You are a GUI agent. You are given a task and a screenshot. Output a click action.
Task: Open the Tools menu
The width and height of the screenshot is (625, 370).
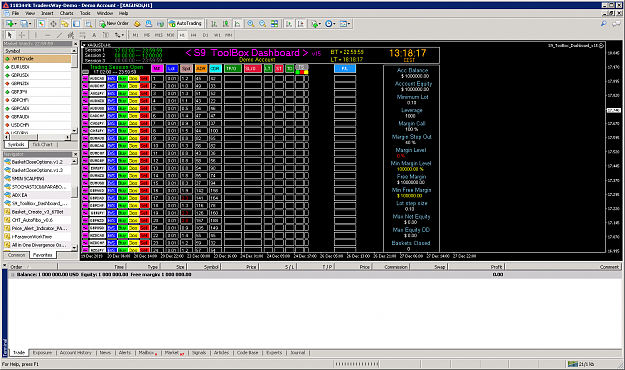85,13
